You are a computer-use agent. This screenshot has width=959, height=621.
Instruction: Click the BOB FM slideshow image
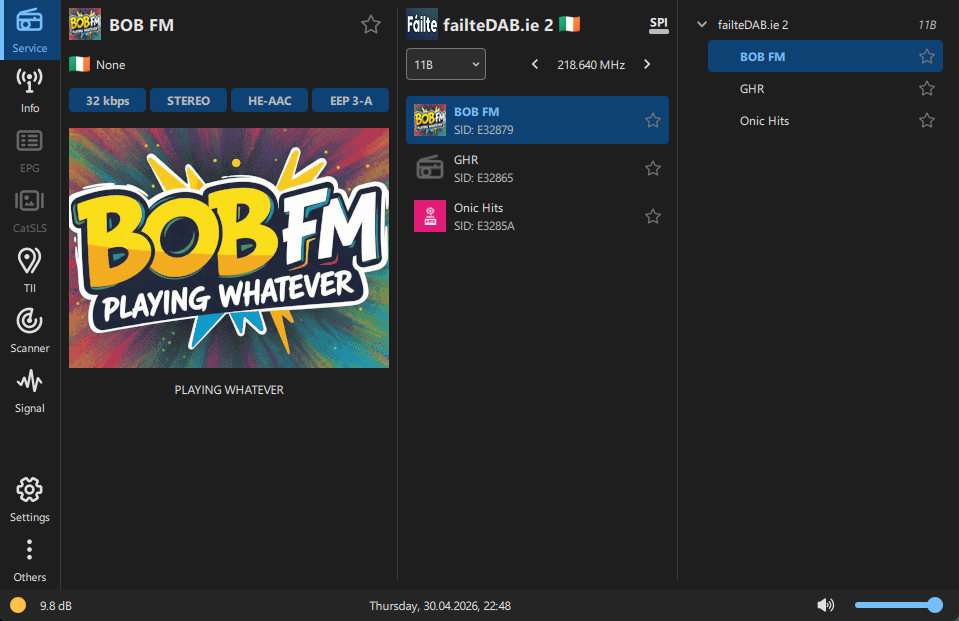click(229, 248)
